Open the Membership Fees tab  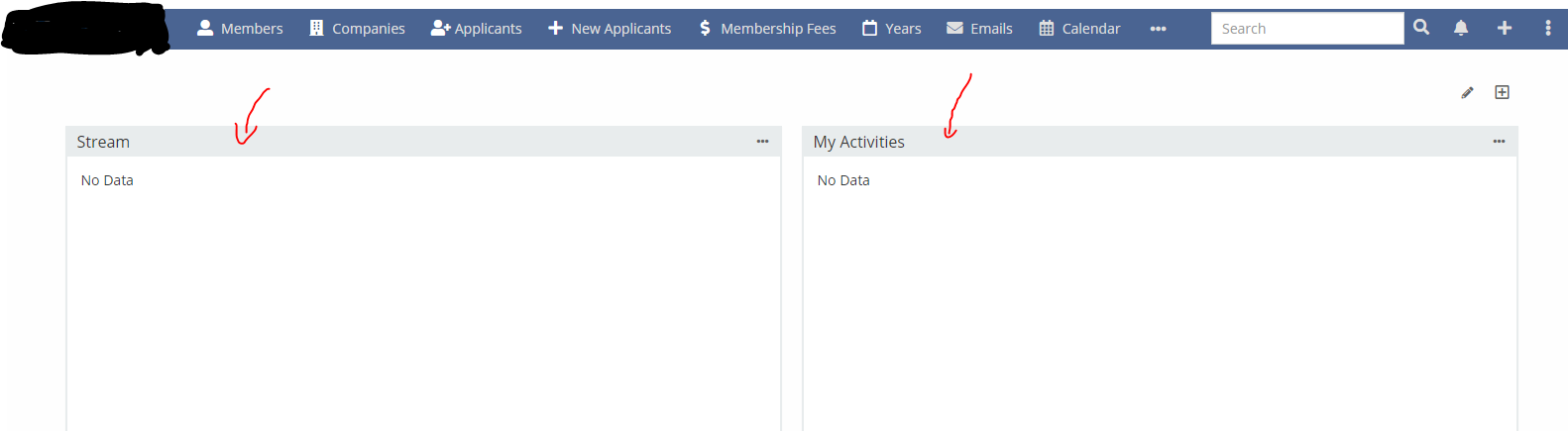[767, 29]
